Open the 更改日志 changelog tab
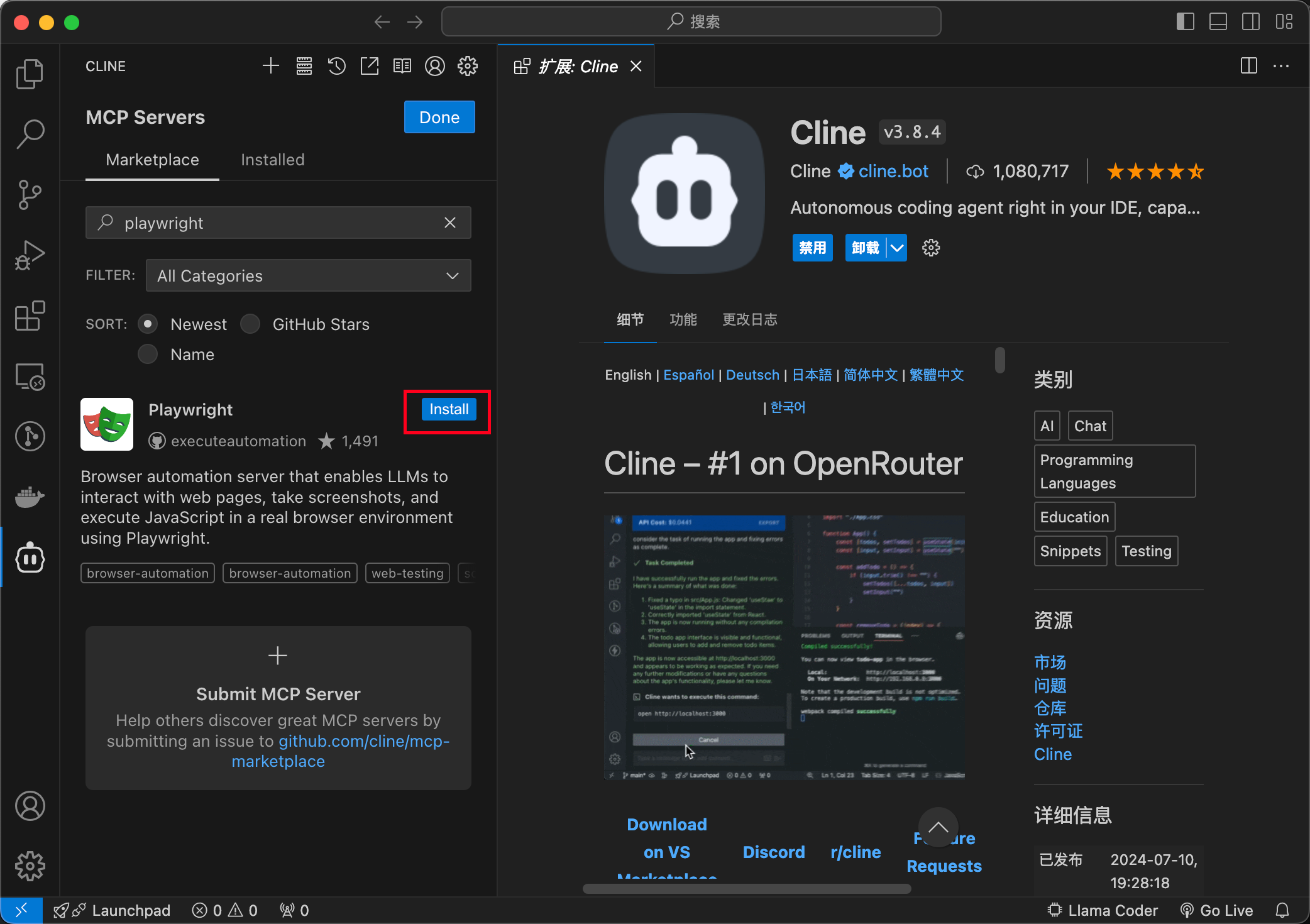The height and width of the screenshot is (924, 1310). [750, 319]
